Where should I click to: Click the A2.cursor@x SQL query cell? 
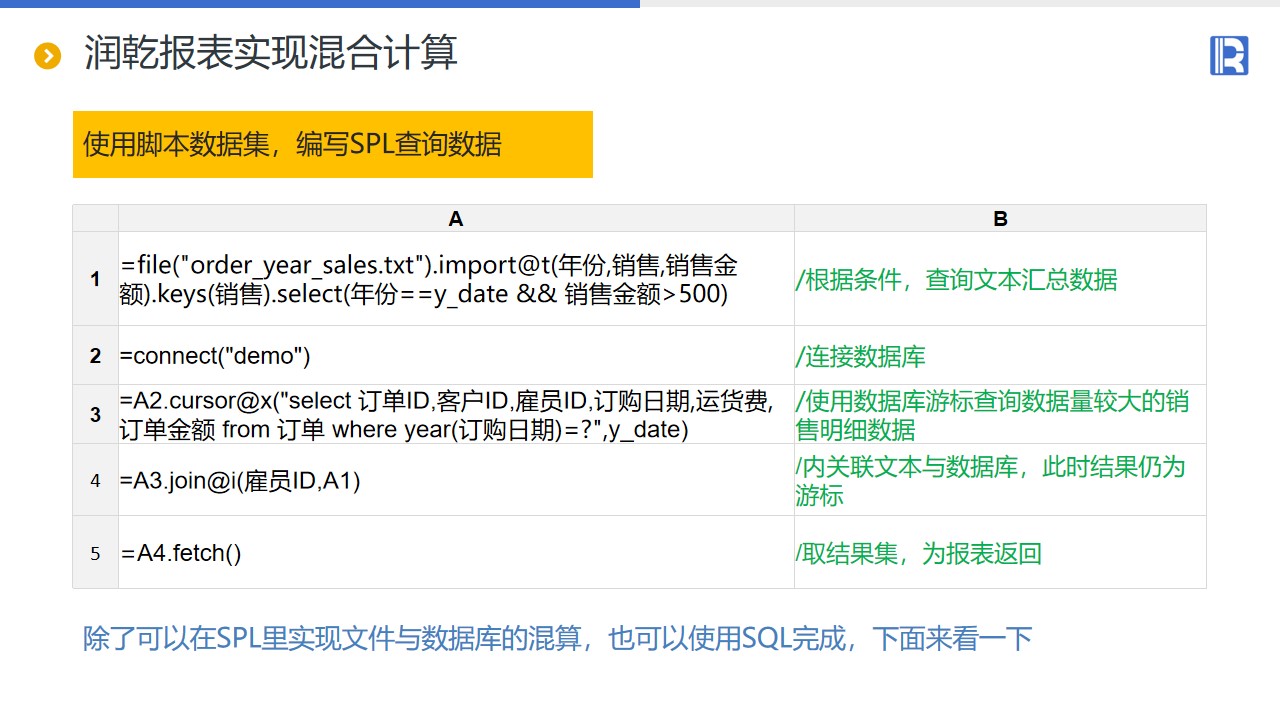pyautogui.click(x=446, y=415)
